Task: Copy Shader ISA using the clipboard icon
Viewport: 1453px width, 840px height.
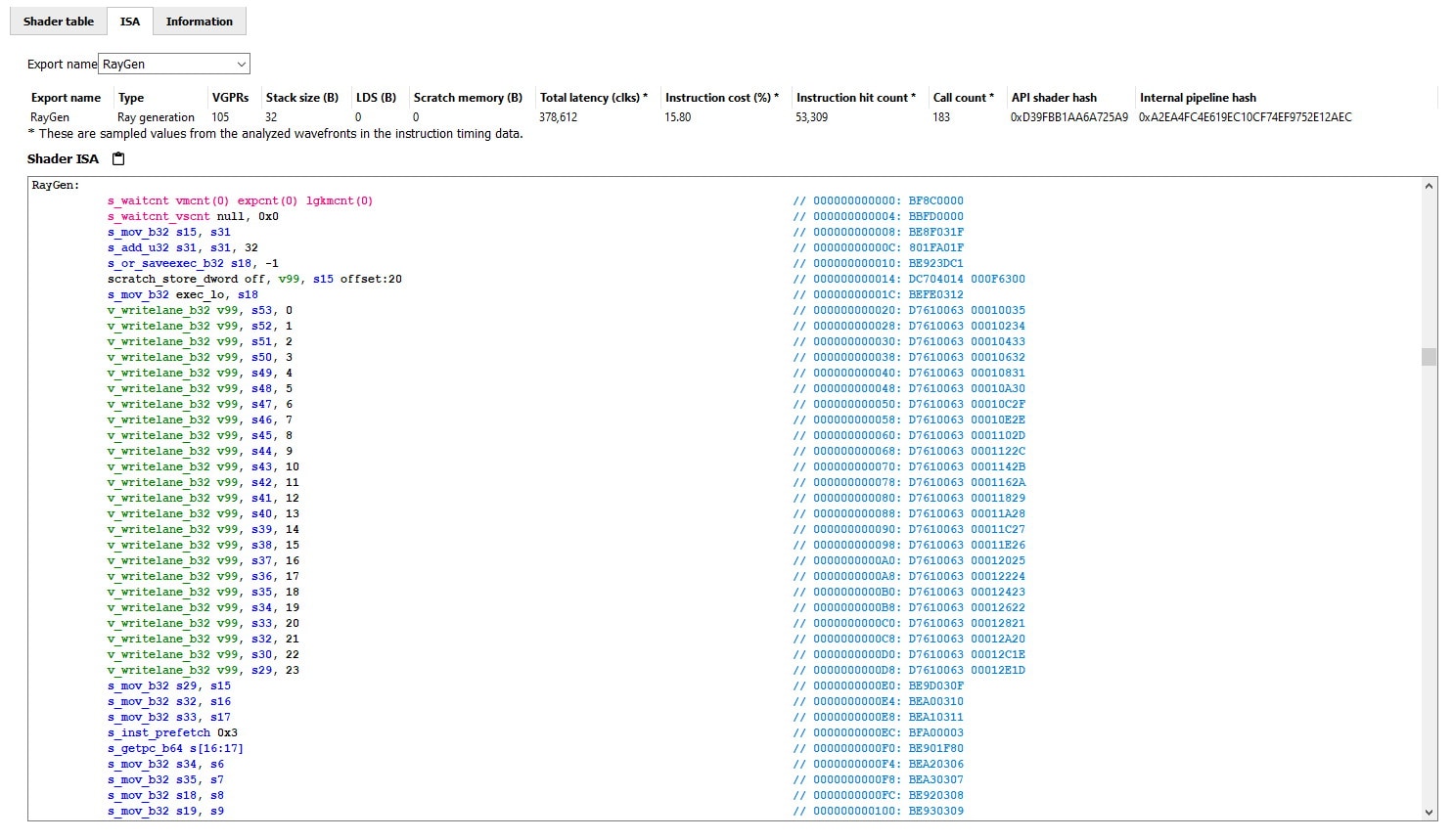Action: point(118,159)
